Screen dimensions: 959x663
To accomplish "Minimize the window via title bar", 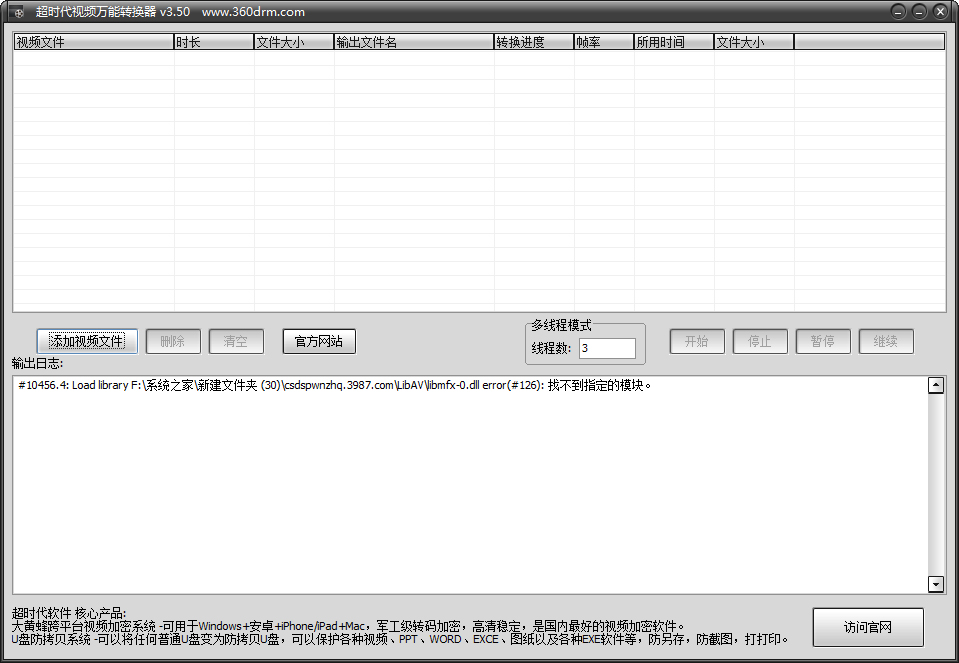I will [898, 12].
